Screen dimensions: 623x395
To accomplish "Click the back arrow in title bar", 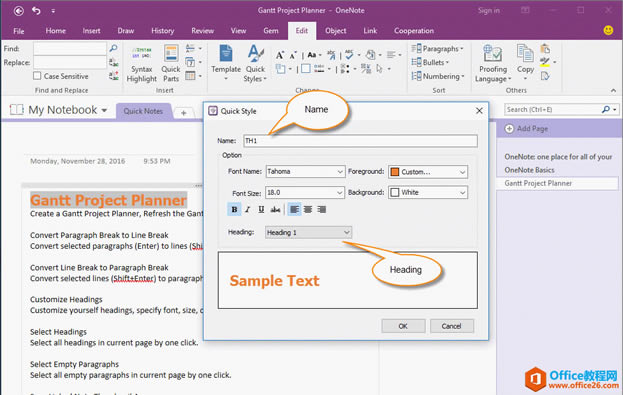I will click(19, 11).
